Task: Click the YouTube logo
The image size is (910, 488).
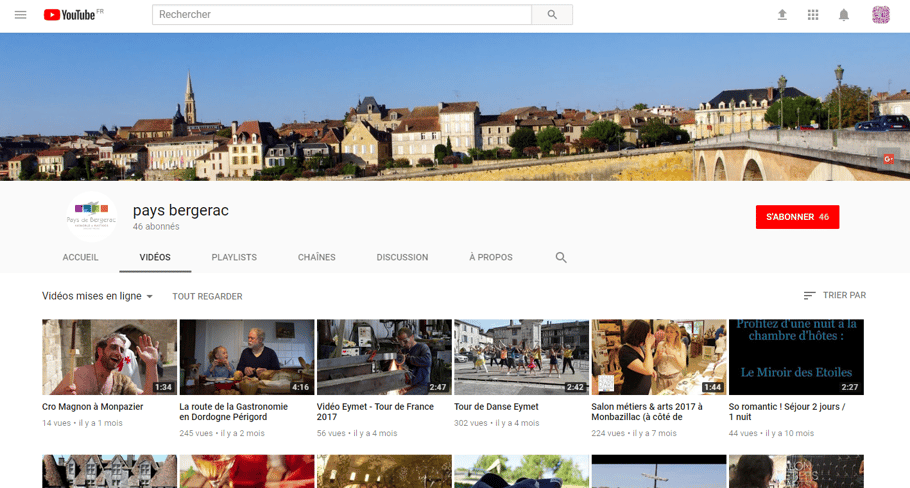Action: click(x=69, y=15)
